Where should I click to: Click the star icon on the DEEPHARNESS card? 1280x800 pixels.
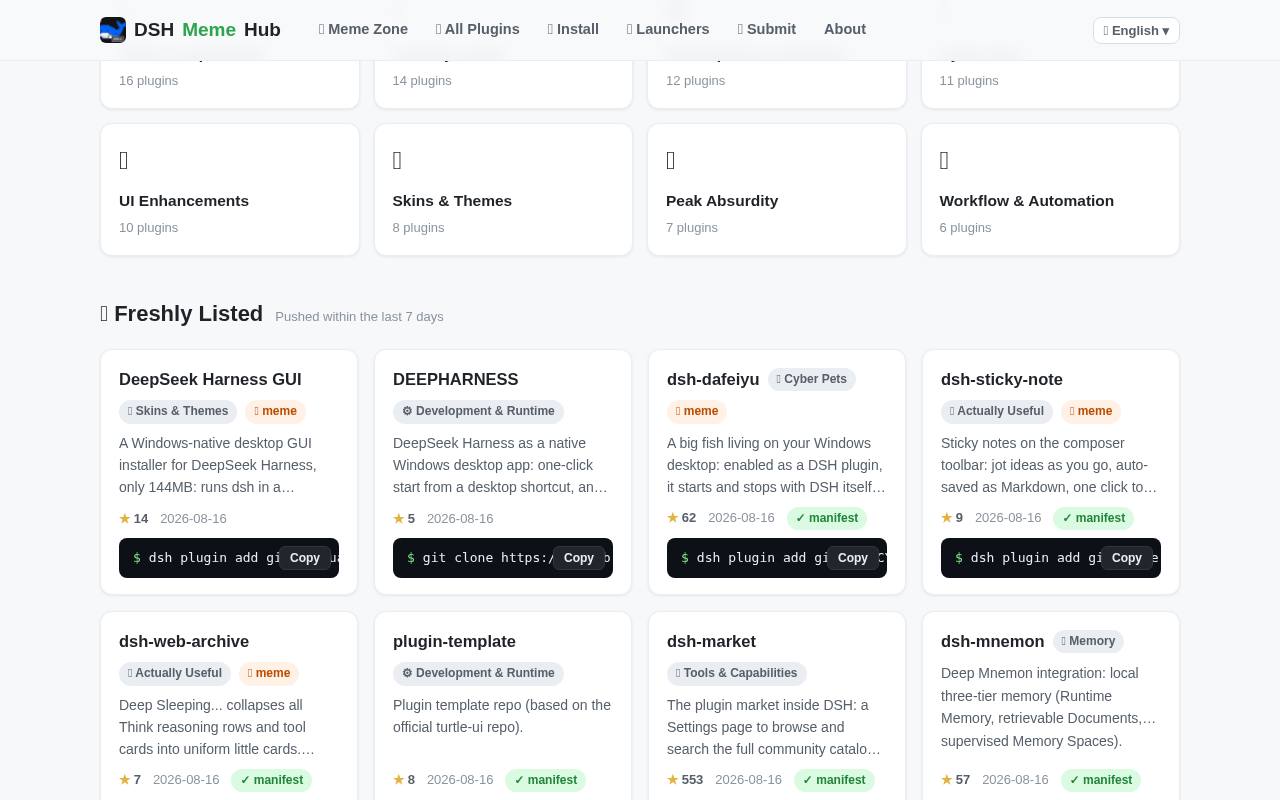[x=399, y=518]
